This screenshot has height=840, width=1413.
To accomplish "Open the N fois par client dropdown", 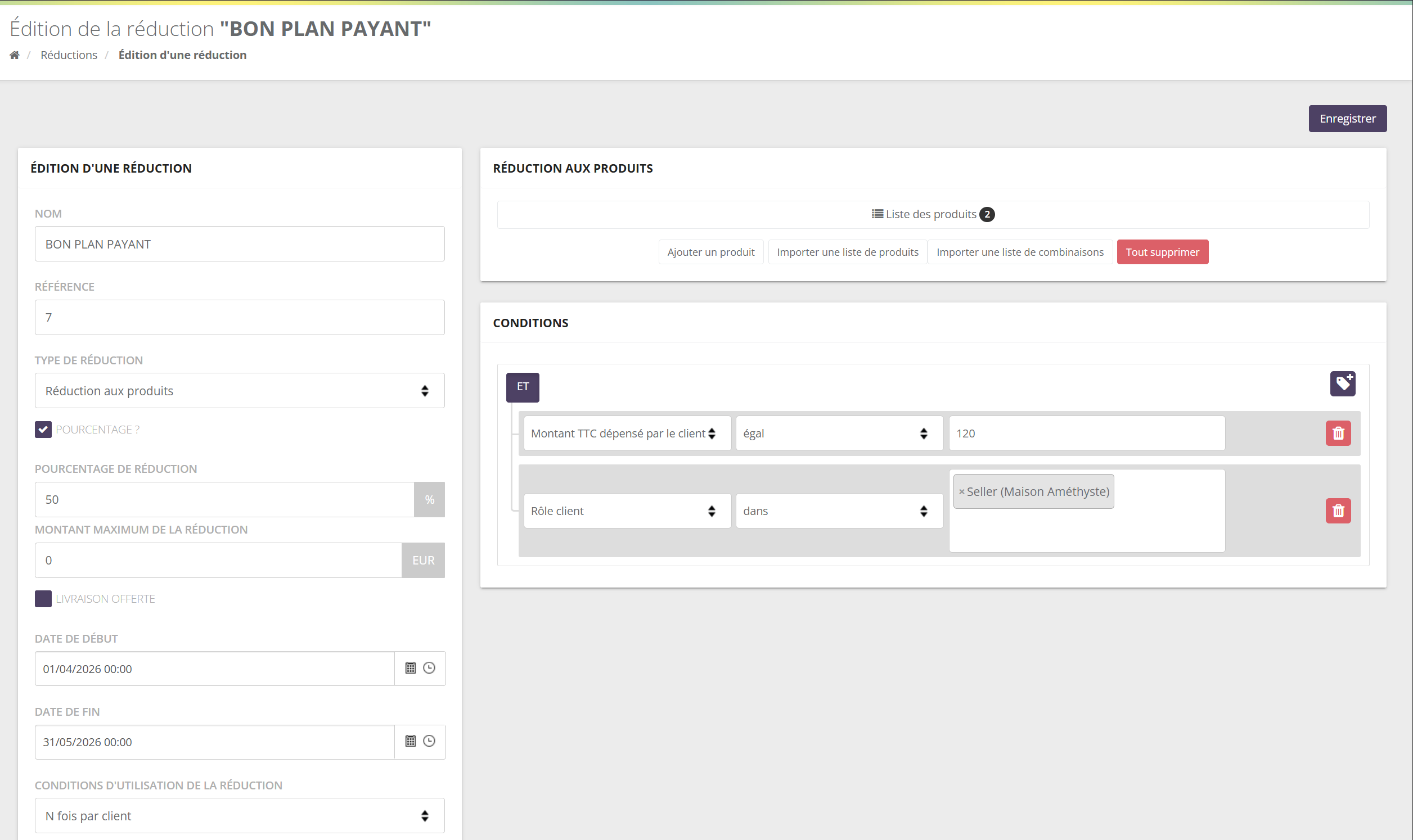I will [x=240, y=816].
